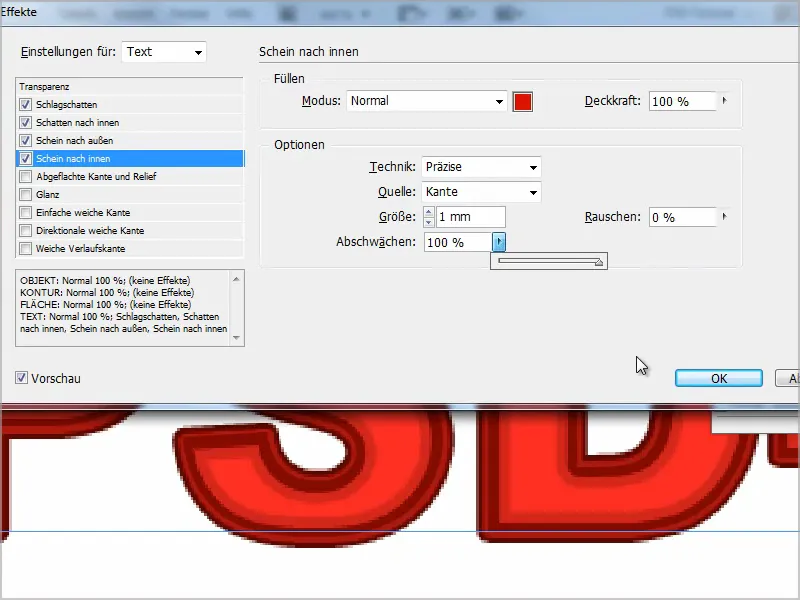Uncheck Schatten nach innen effect

pos(25,122)
